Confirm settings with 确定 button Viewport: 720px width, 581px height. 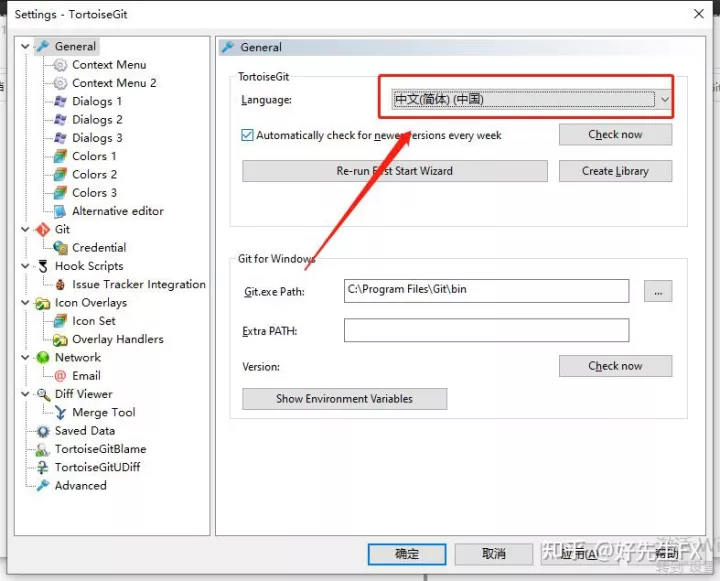(407, 554)
